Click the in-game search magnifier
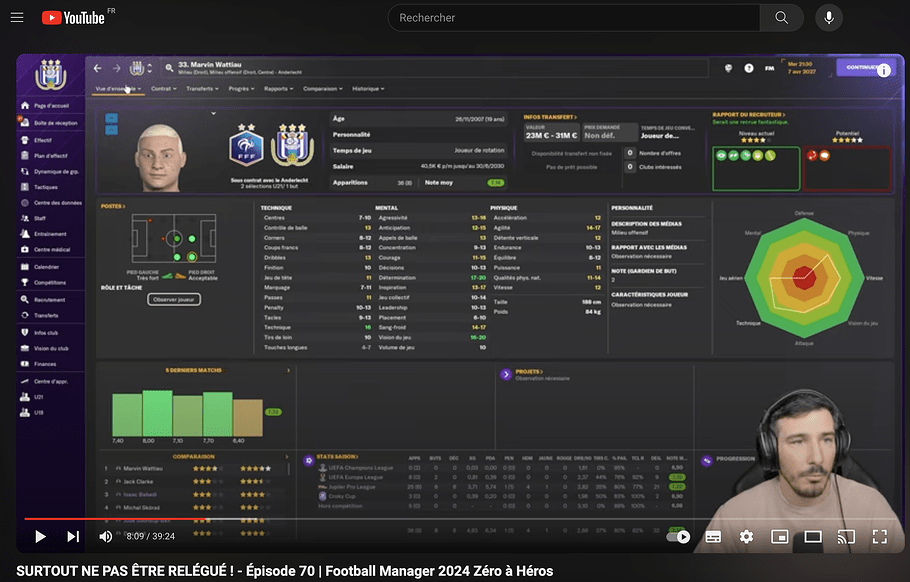 pyautogui.click(x=169, y=68)
